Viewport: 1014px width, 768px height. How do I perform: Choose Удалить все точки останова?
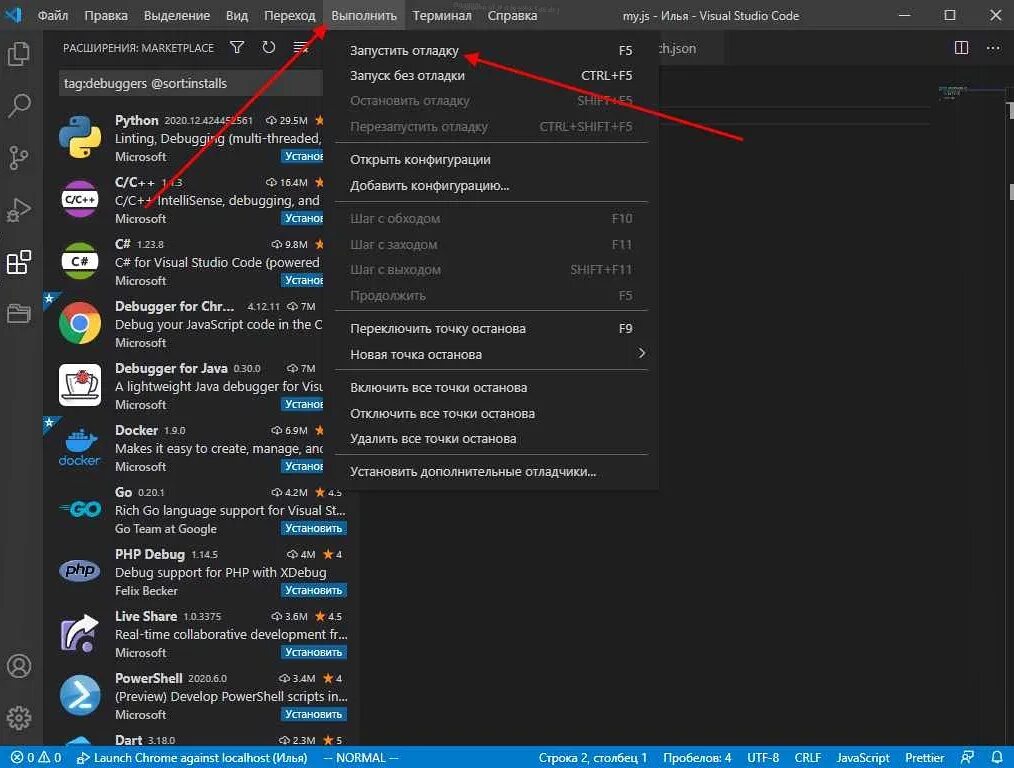(x=491, y=438)
